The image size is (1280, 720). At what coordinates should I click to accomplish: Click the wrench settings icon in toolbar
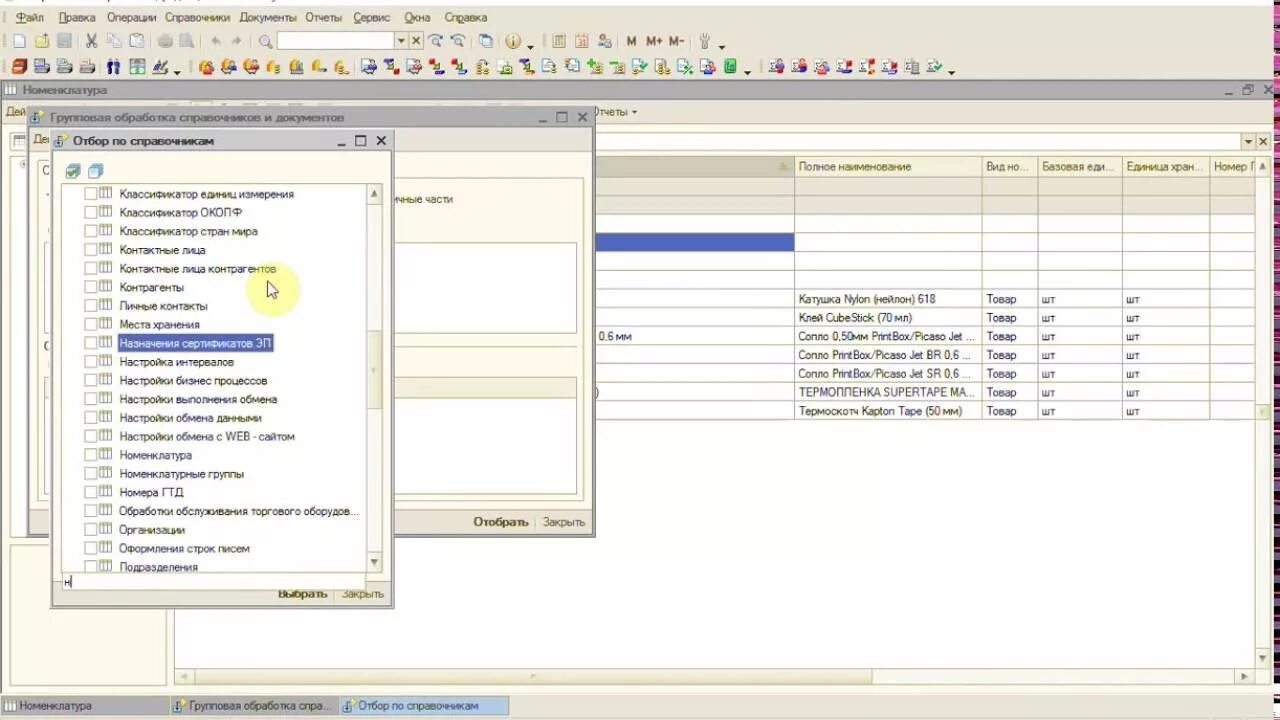[x=705, y=41]
